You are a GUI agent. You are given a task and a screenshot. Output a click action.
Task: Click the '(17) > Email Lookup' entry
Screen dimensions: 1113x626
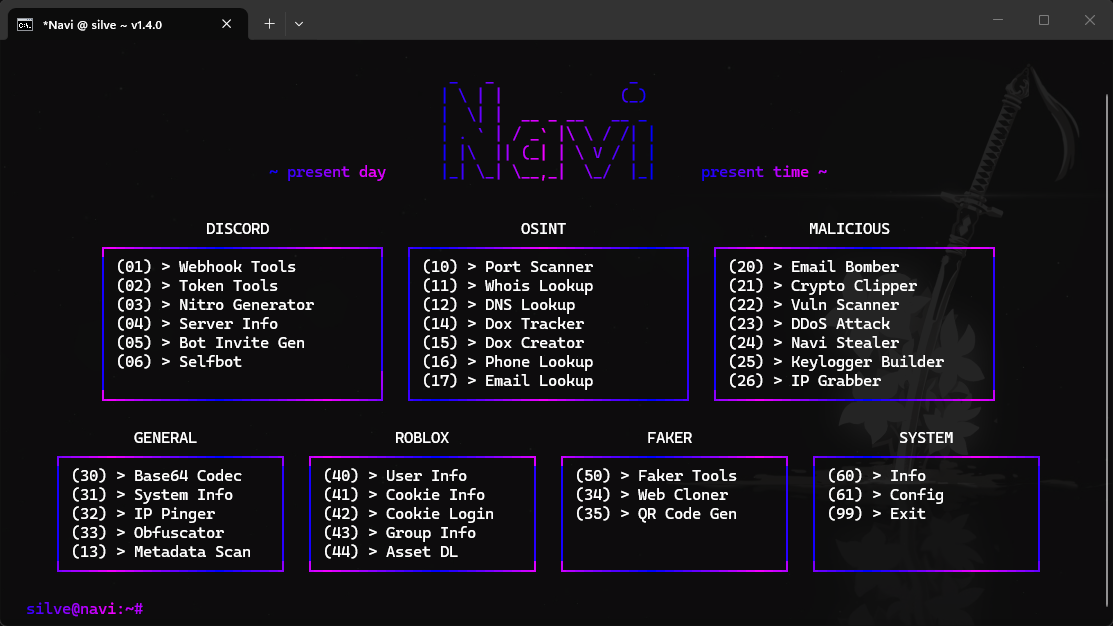point(508,381)
